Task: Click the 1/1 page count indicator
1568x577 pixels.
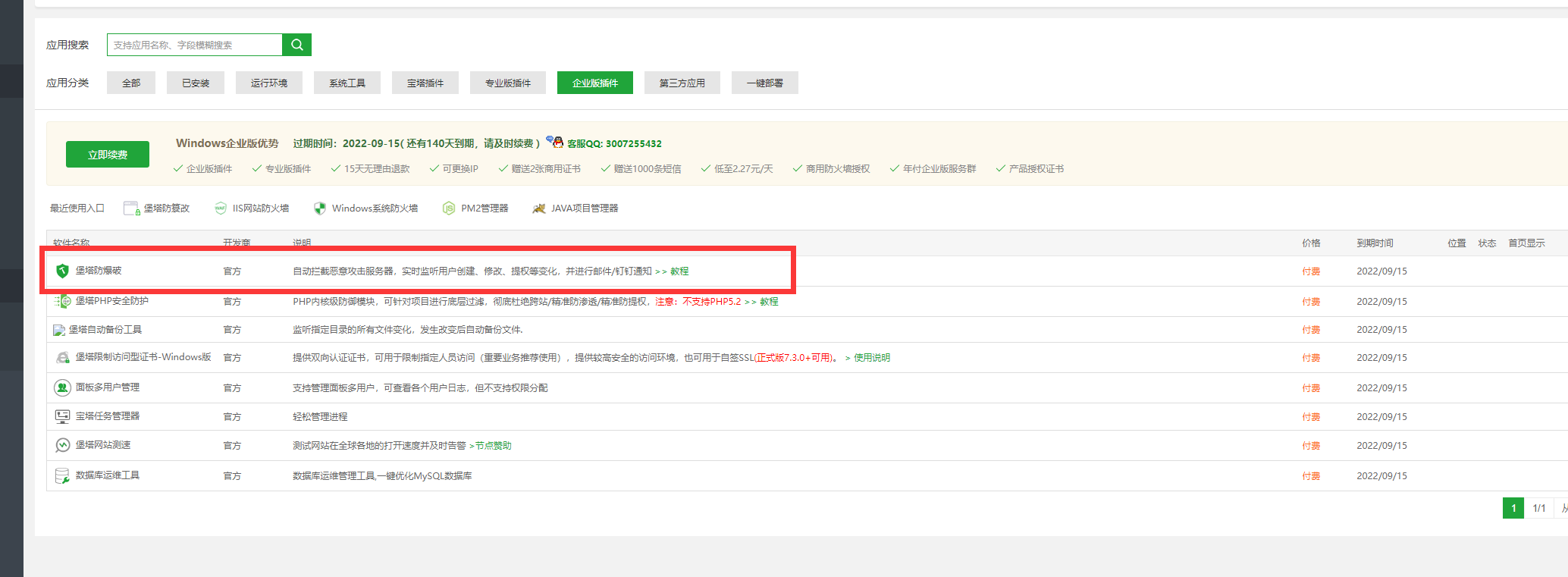Action: (1539, 508)
